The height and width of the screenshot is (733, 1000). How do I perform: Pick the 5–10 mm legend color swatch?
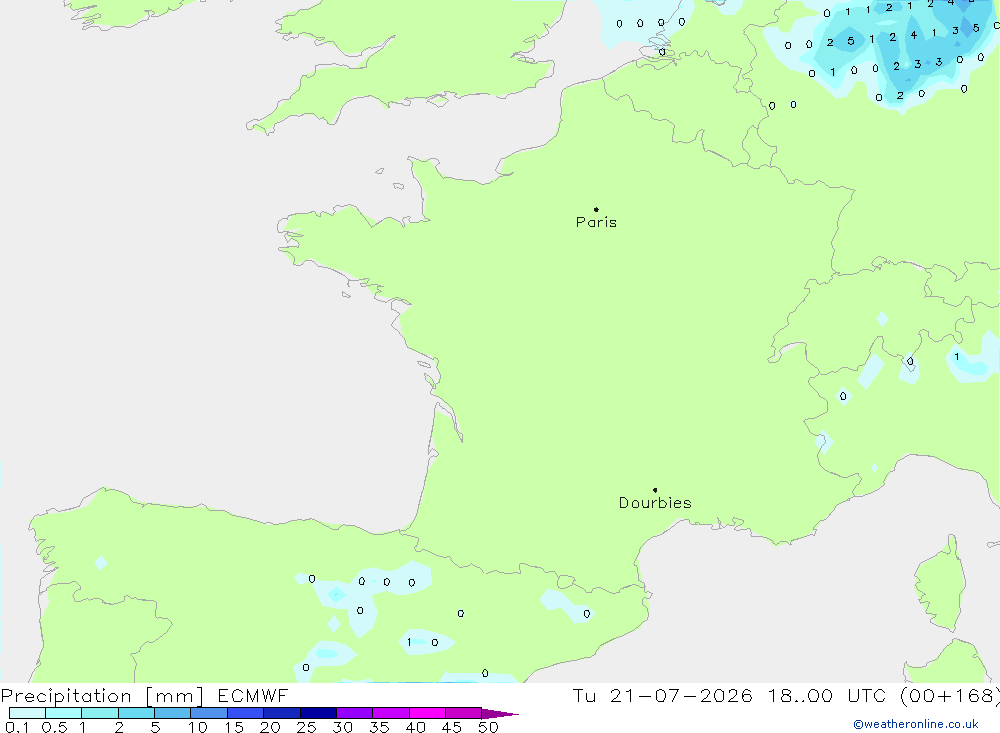tap(172, 713)
